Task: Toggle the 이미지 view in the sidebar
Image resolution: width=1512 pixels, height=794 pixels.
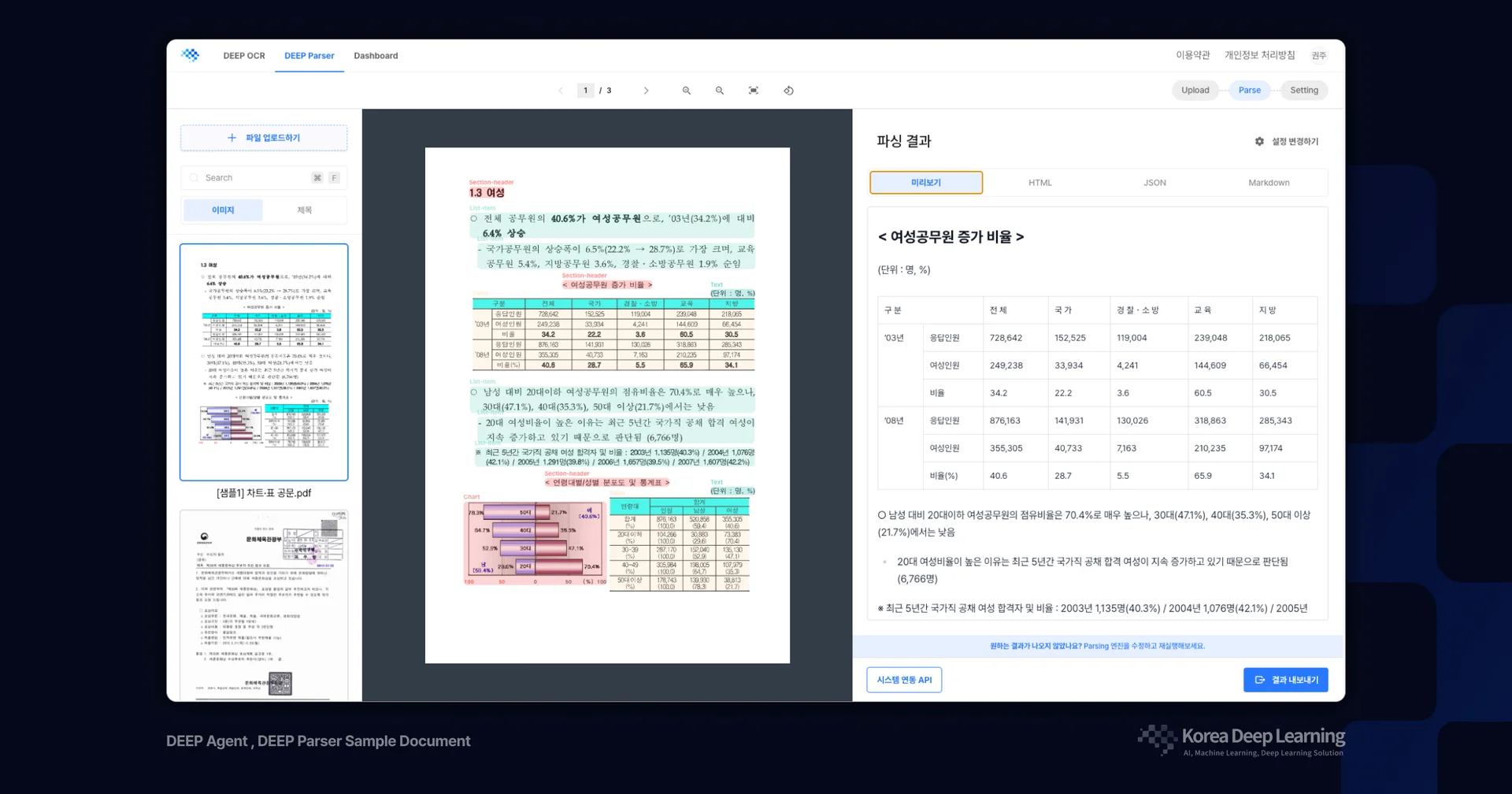Action: tap(222, 210)
